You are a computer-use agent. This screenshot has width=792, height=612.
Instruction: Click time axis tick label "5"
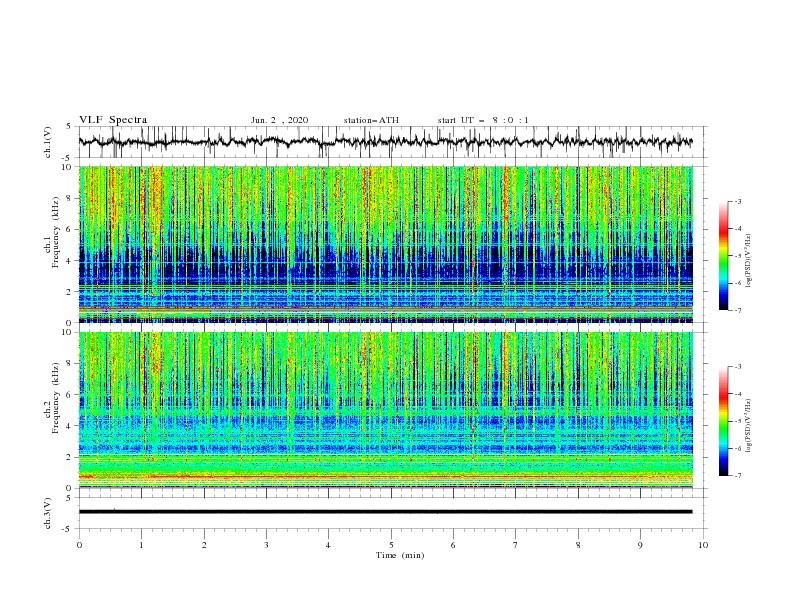[x=391, y=545]
